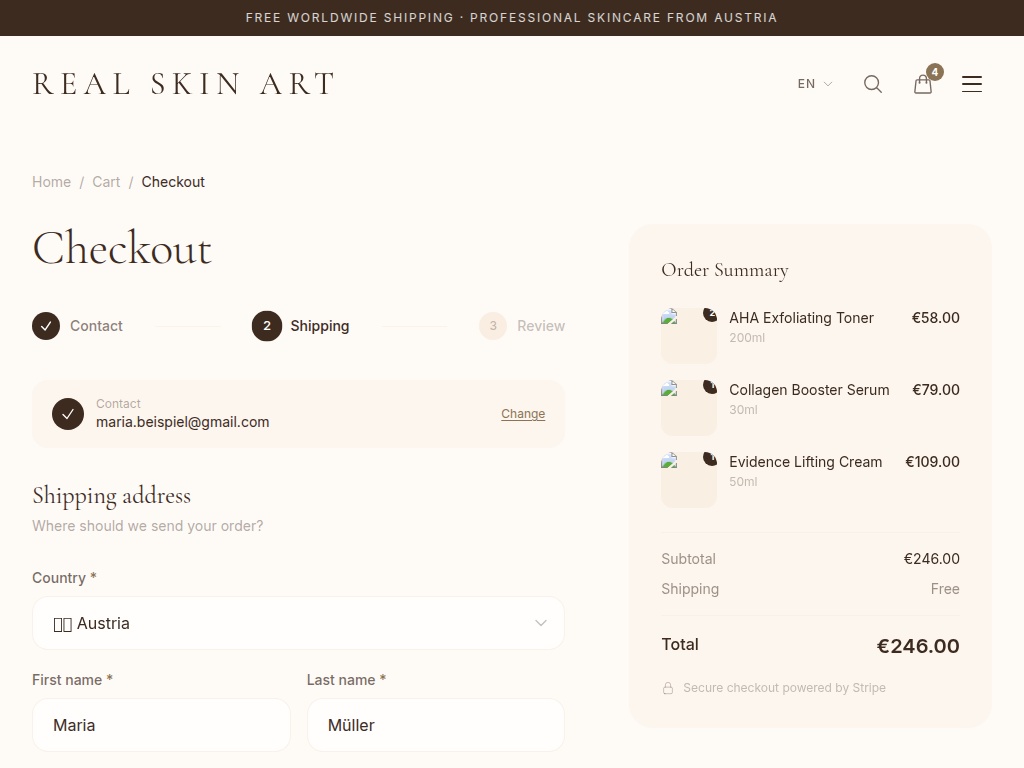Open the hamburger menu icon

(x=972, y=84)
